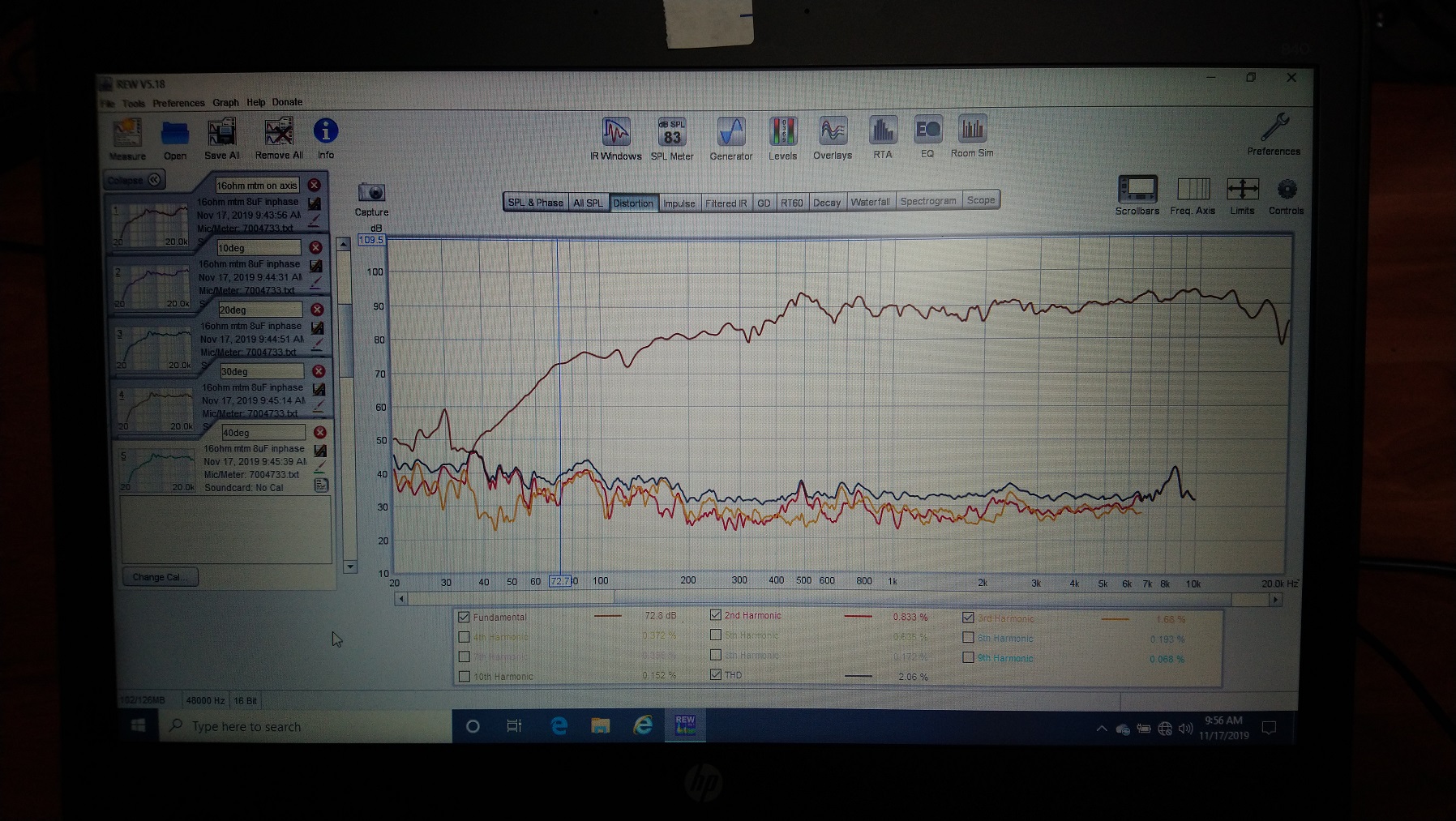Screen dimensions: 1456x821
Task: Switch to RT60 tab
Action: pos(791,203)
